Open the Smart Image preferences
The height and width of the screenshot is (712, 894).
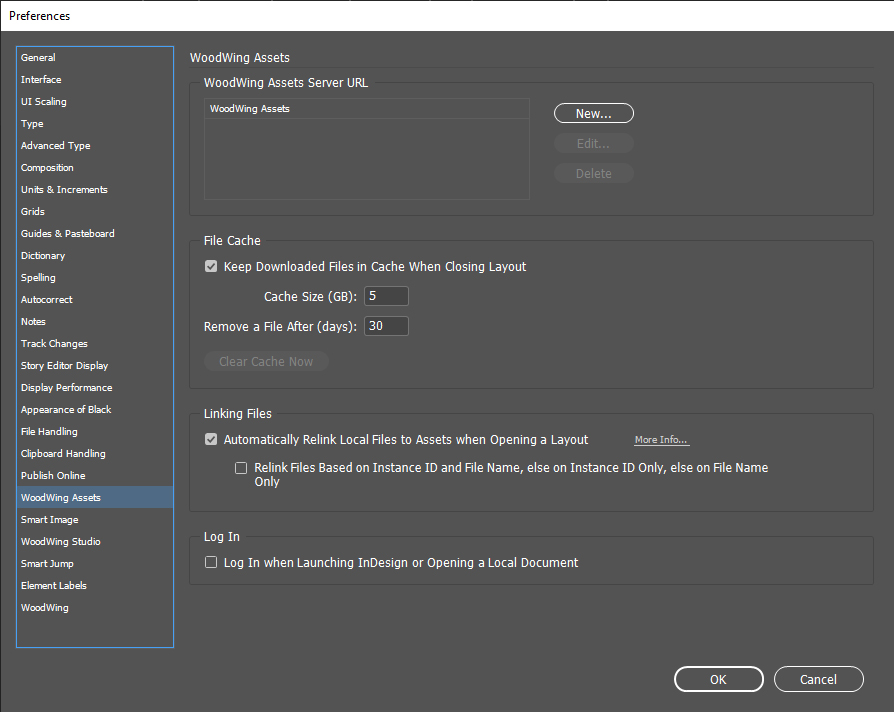pos(50,520)
